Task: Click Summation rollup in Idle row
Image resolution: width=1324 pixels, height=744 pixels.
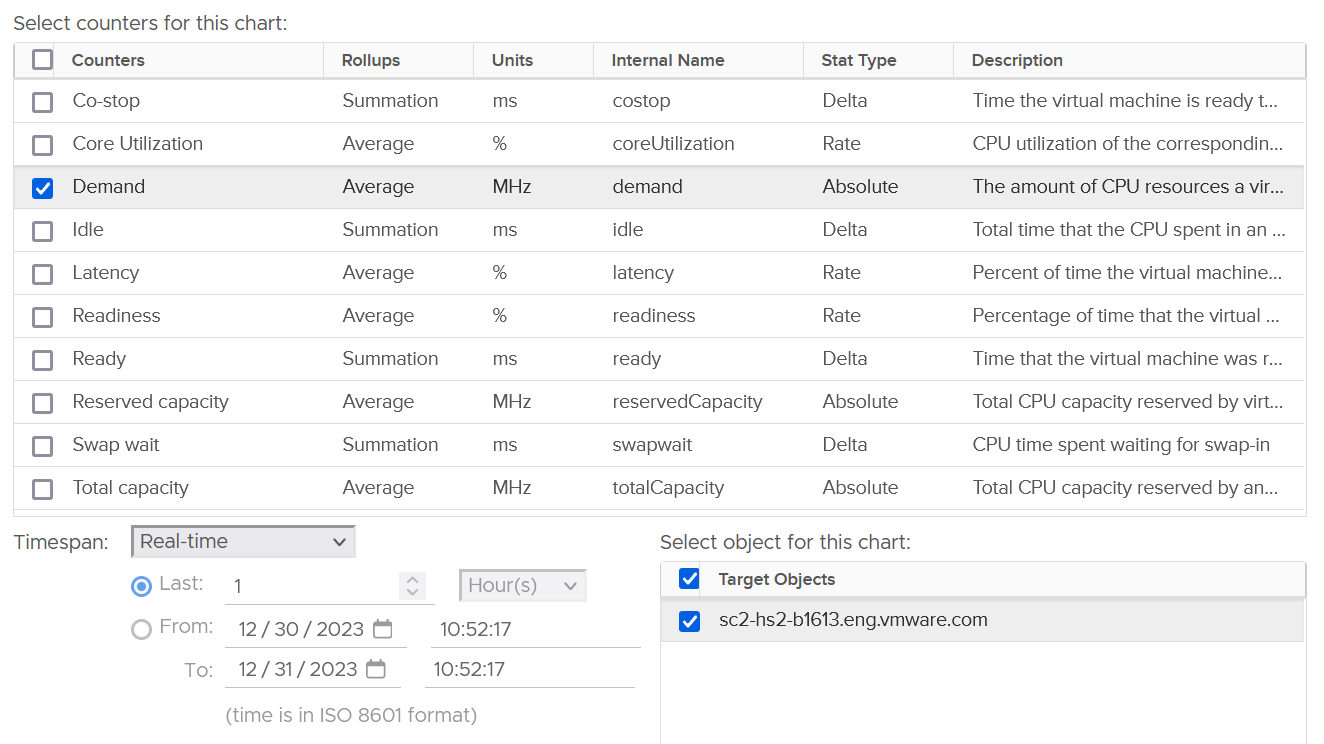Action: pyautogui.click(x=390, y=230)
